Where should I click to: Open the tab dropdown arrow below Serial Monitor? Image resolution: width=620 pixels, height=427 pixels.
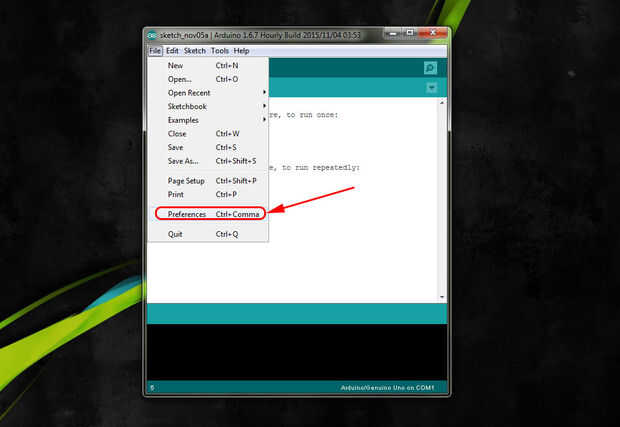(431, 88)
